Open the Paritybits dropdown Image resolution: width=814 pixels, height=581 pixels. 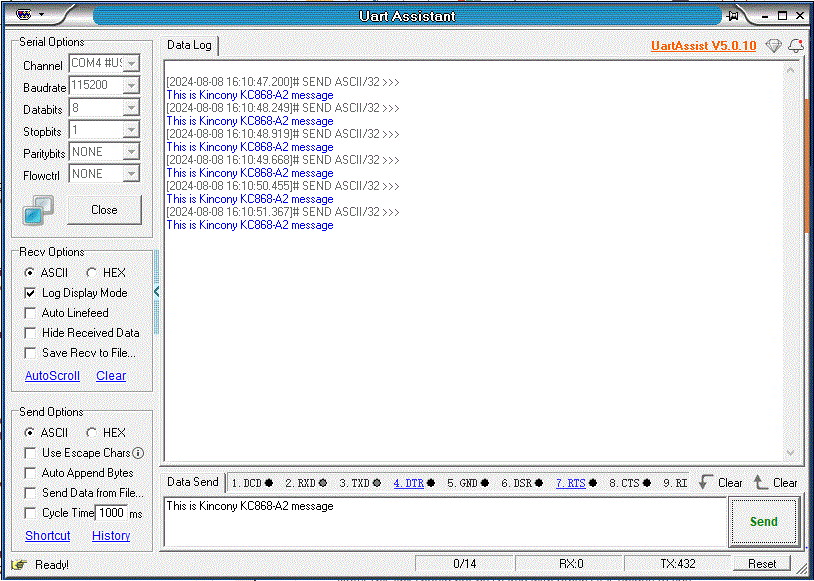130,152
